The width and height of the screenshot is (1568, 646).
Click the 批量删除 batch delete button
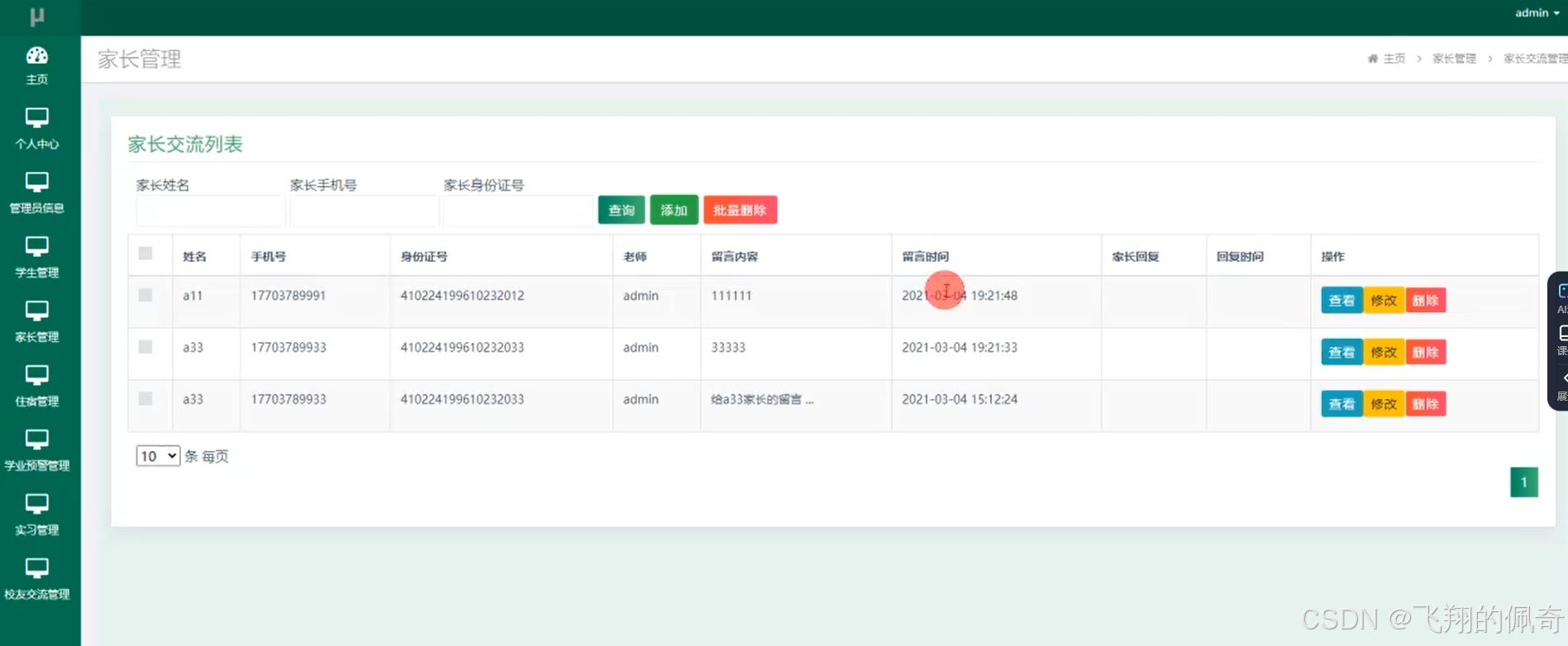coord(740,210)
